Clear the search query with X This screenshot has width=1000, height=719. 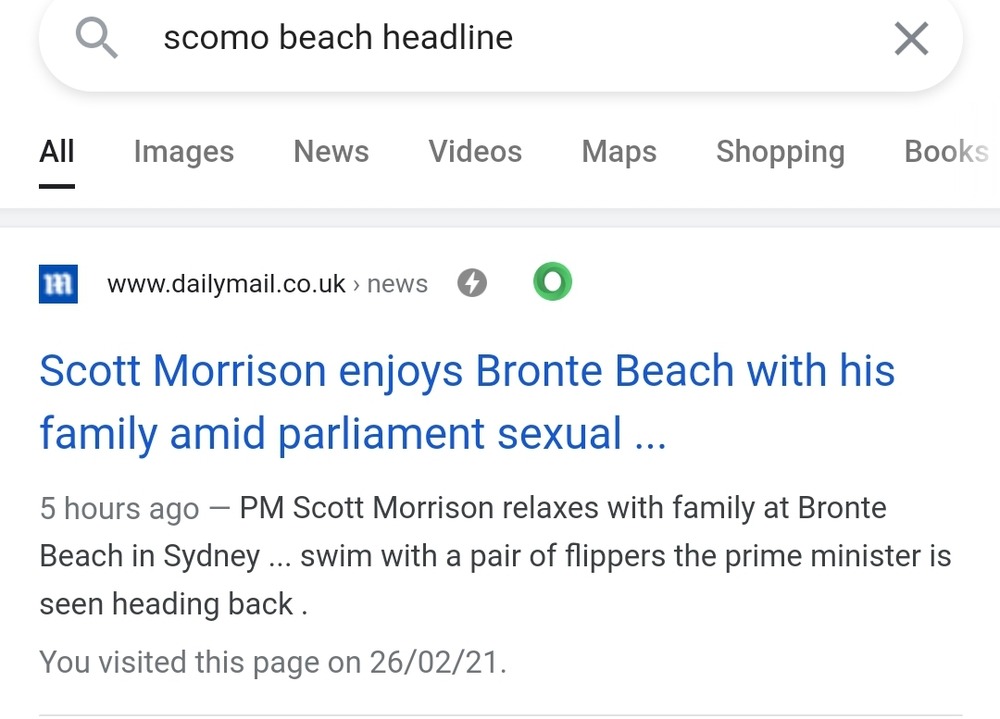click(910, 39)
